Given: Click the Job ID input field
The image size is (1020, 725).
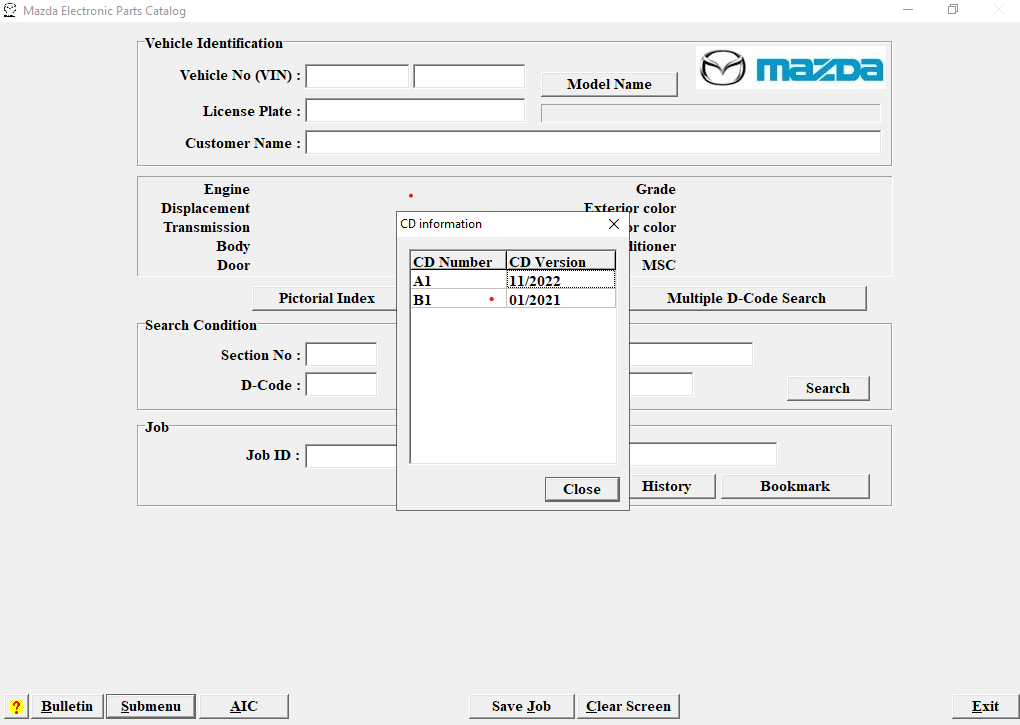Looking at the screenshot, I should (x=351, y=456).
